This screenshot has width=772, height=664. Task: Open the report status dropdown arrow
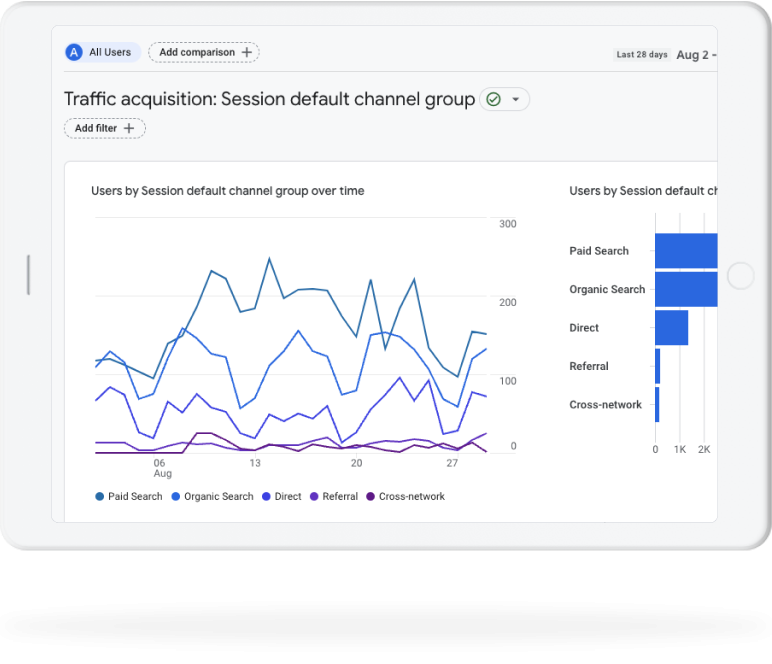coord(516,99)
